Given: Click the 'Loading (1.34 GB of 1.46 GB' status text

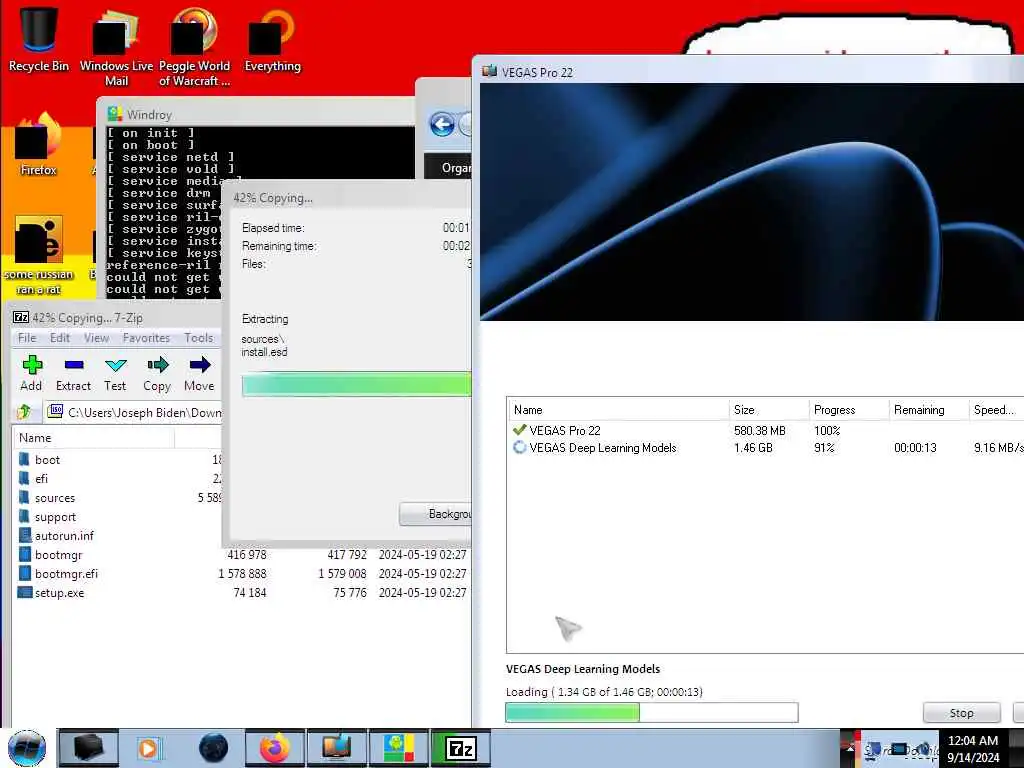Looking at the screenshot, I should (x=604, y=692).
